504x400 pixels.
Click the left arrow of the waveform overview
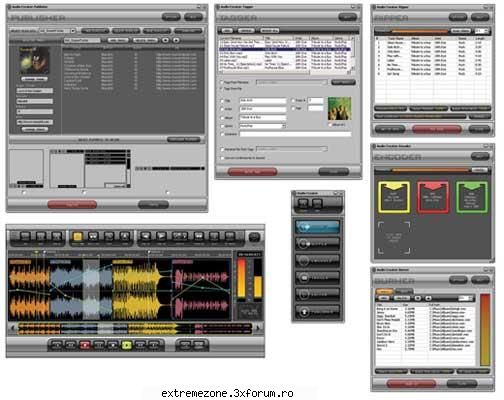coord(13,328)
